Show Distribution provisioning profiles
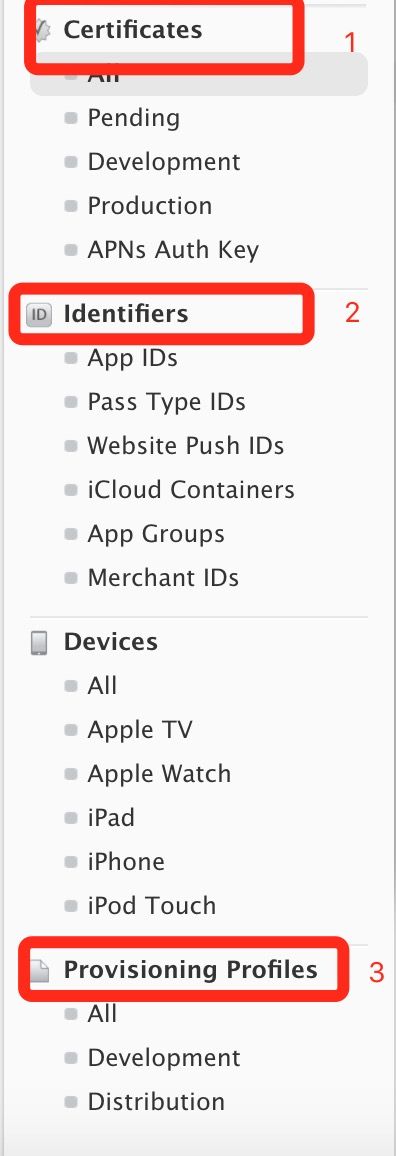The image size is (396, 1156). (x=156, y=1102)
